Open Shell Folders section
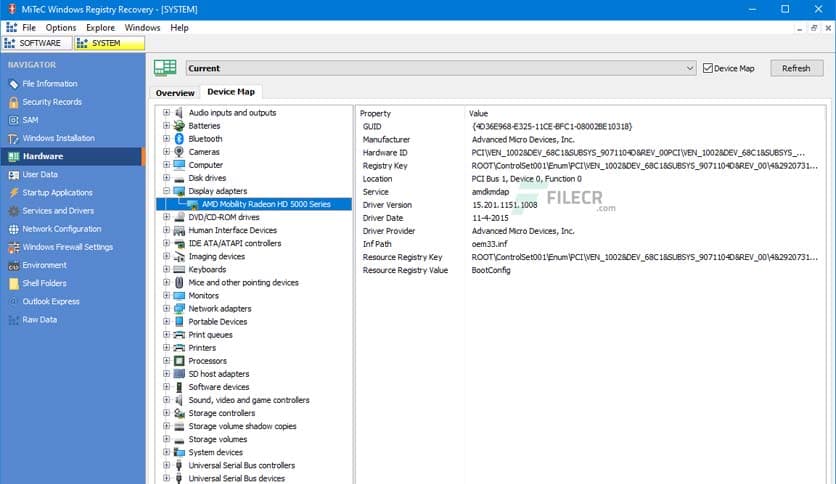The height and width of the screenshot is (484, 836). [44, 283]
